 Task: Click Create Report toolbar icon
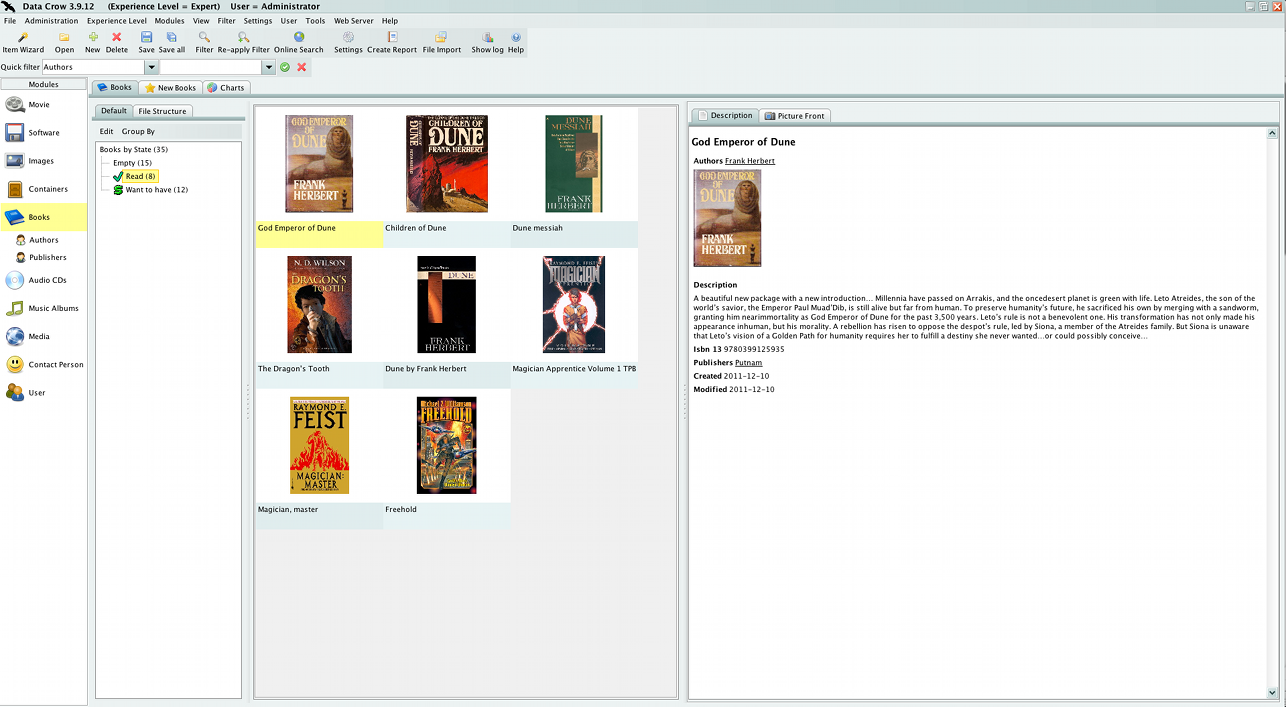(x=392, y=42)
